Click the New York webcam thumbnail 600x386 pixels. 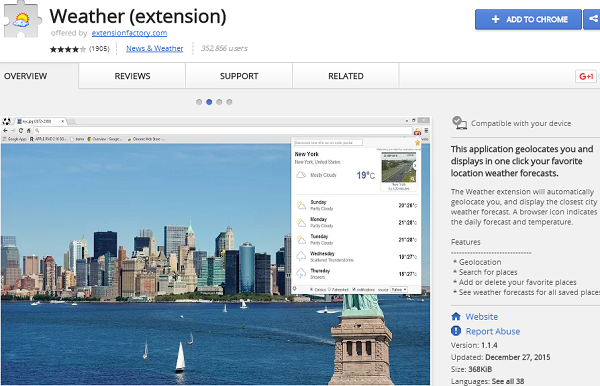pyautogui.click(x=398, y=168)
